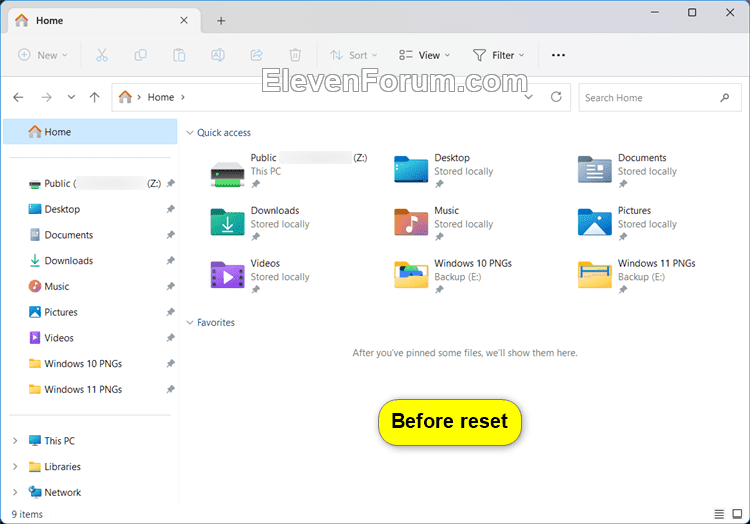Open the Windows 10 PNGs folder tile
The height and width of the screenshot is (524, 750).
(452, 276)
